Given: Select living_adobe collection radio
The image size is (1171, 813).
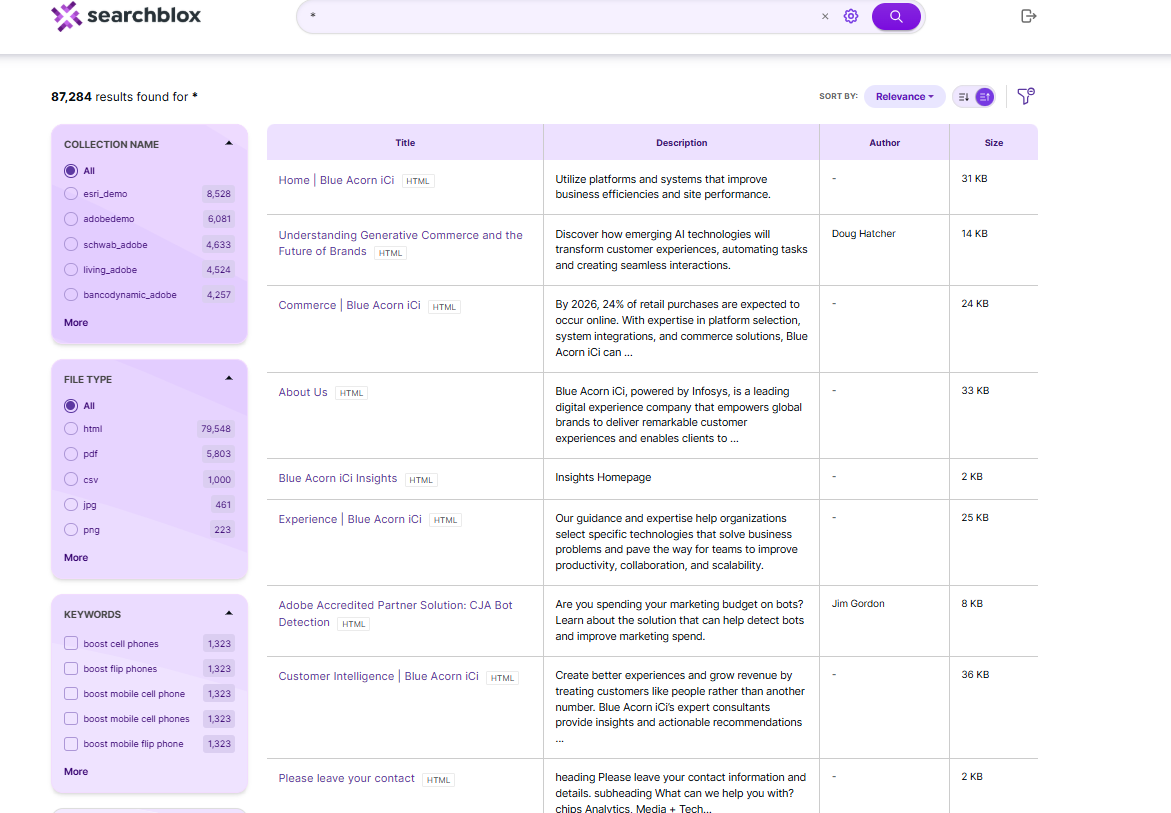Looking at the screenshot, I should tap(71, 270).
